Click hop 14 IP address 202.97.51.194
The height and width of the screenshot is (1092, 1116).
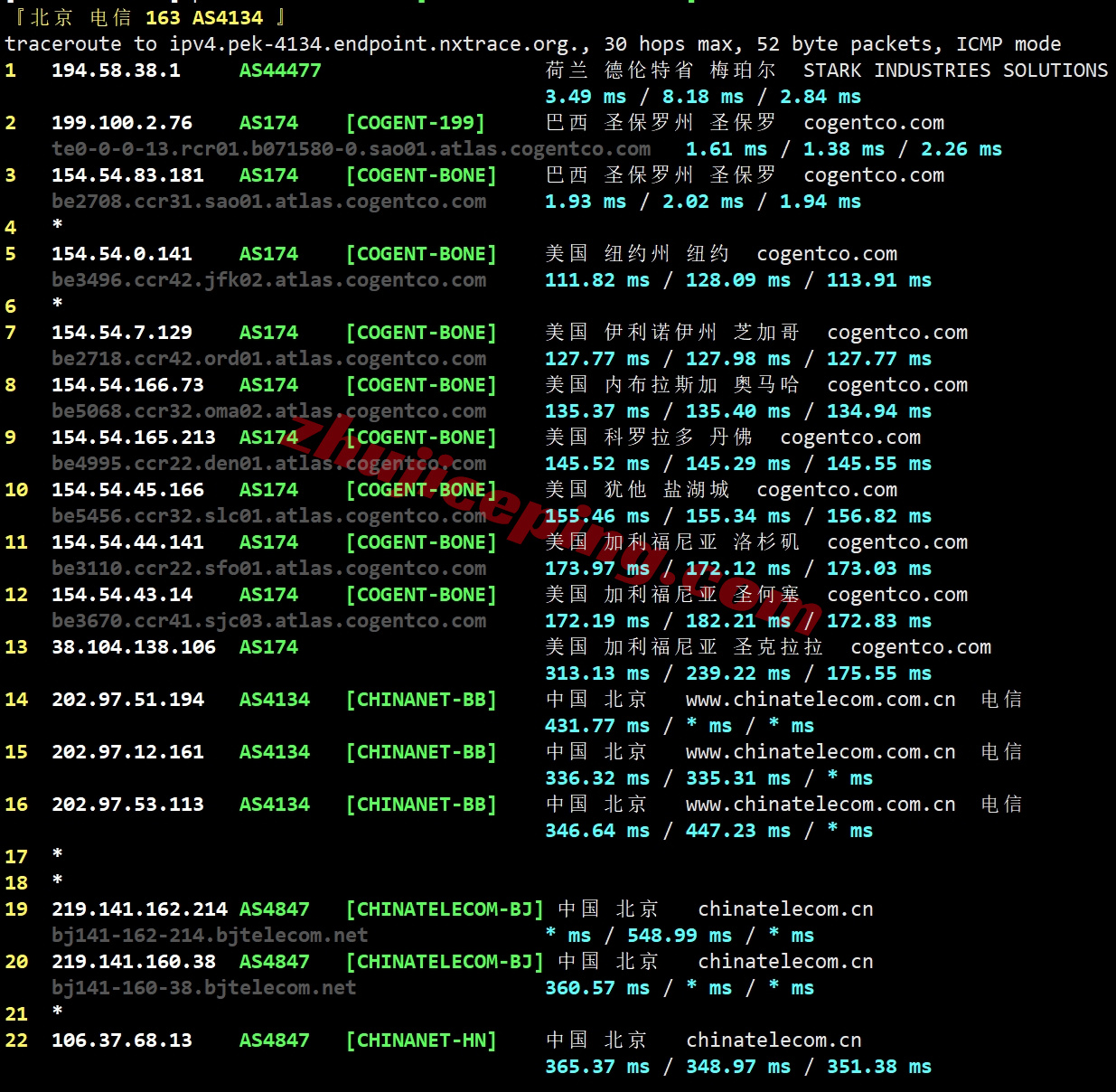coord(127,699)
